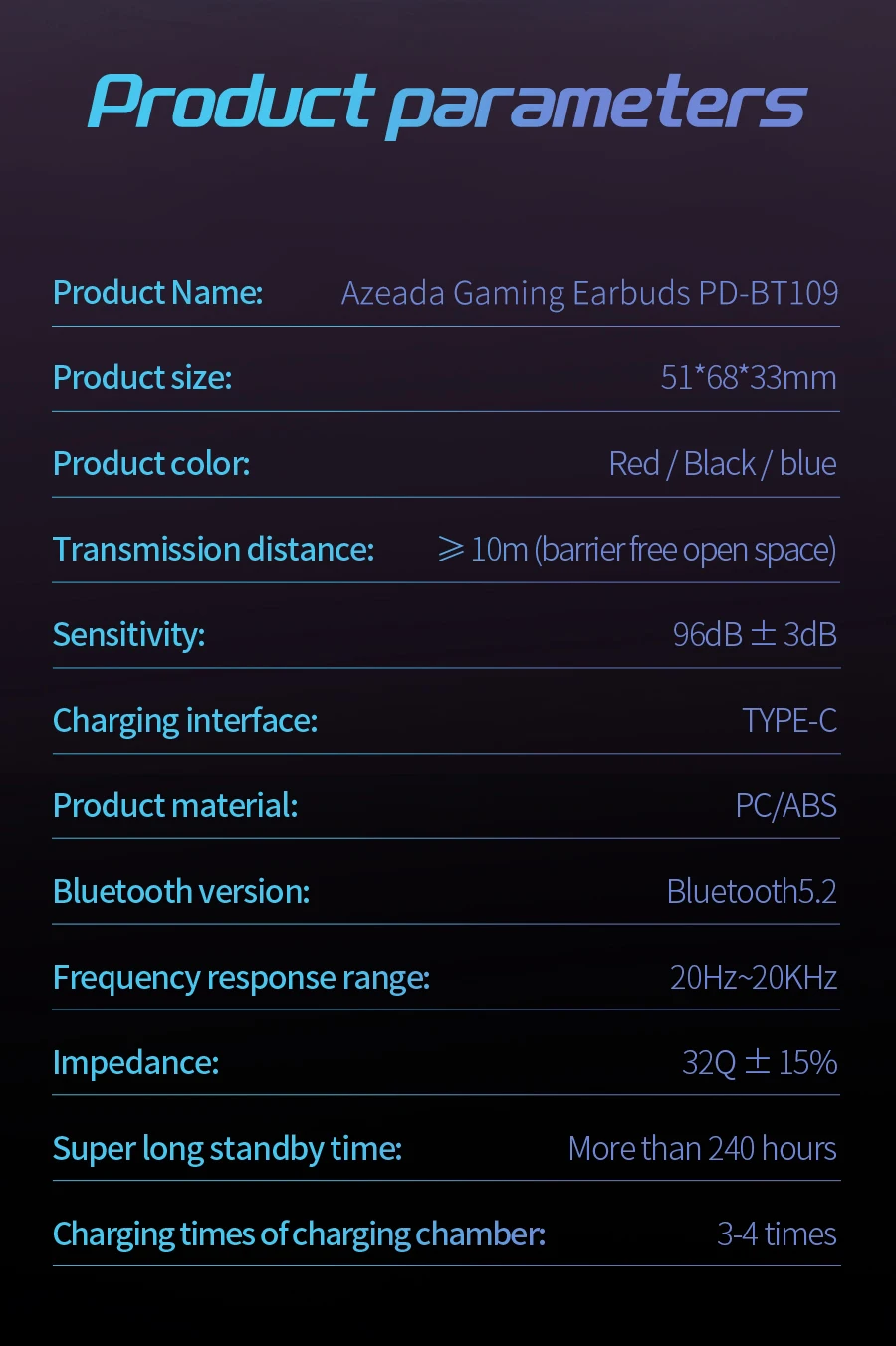896x1346 pixels.
Task: Select the 20Hz~20KHz value
Action: coord(753,978)
